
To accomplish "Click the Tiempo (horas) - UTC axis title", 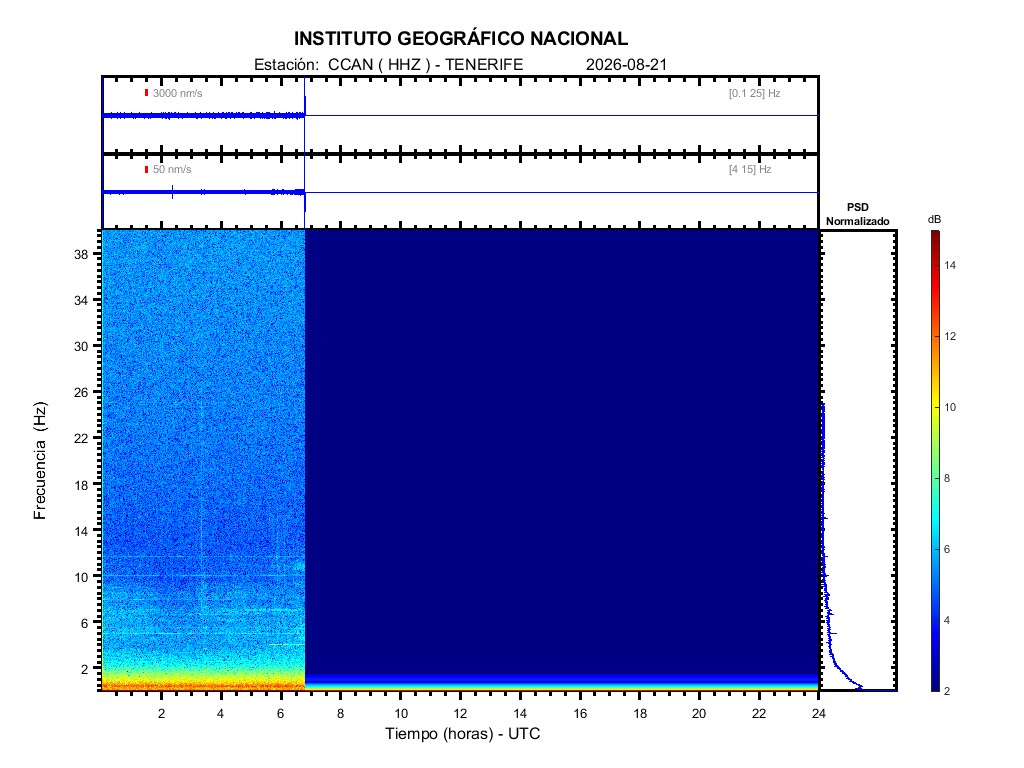I will point(462,733).
